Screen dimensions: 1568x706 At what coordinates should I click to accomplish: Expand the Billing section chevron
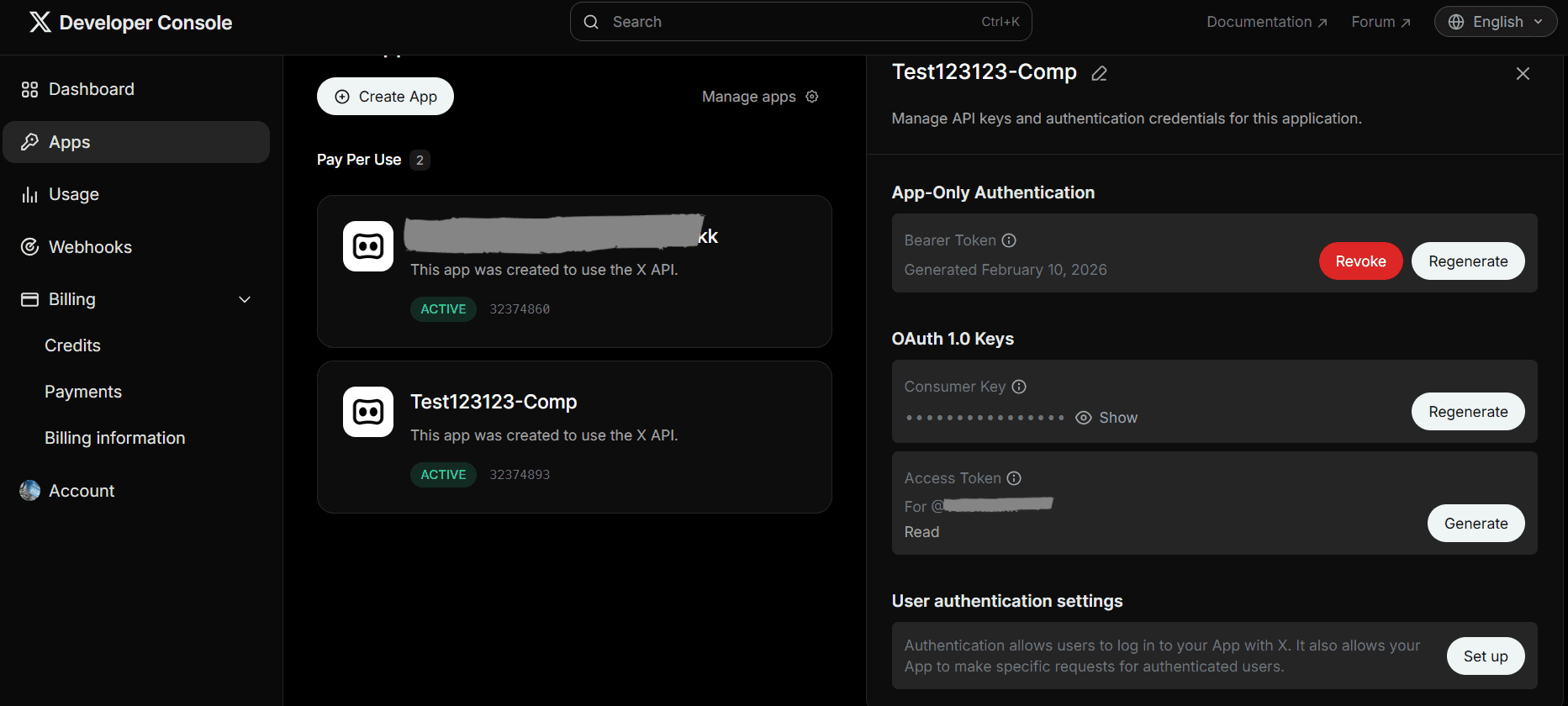[245, 300]
